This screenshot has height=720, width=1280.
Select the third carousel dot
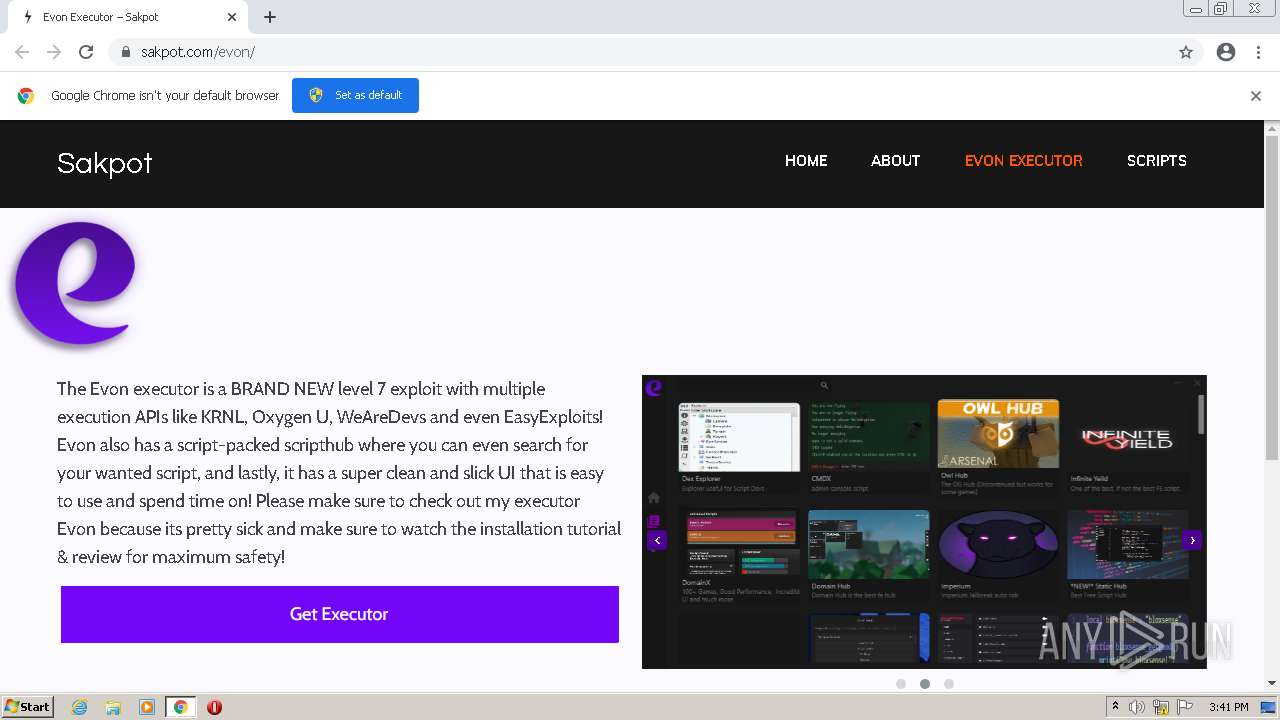949,684
